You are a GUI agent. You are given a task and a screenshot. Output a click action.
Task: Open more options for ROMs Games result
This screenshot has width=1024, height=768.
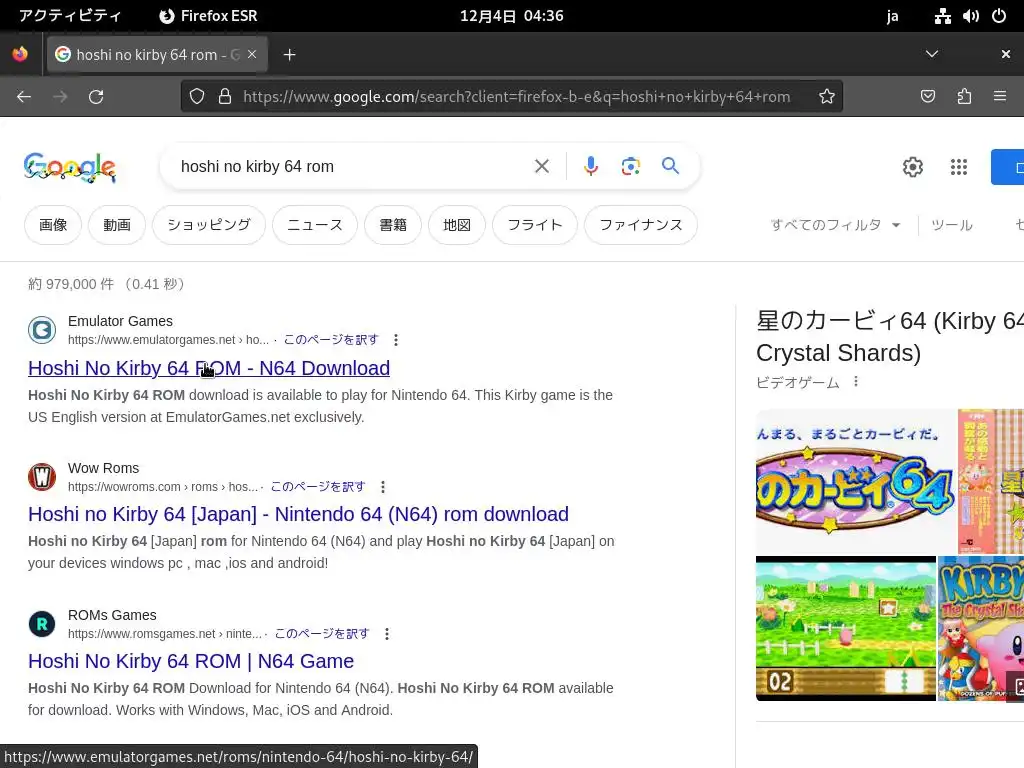(387, 633)
